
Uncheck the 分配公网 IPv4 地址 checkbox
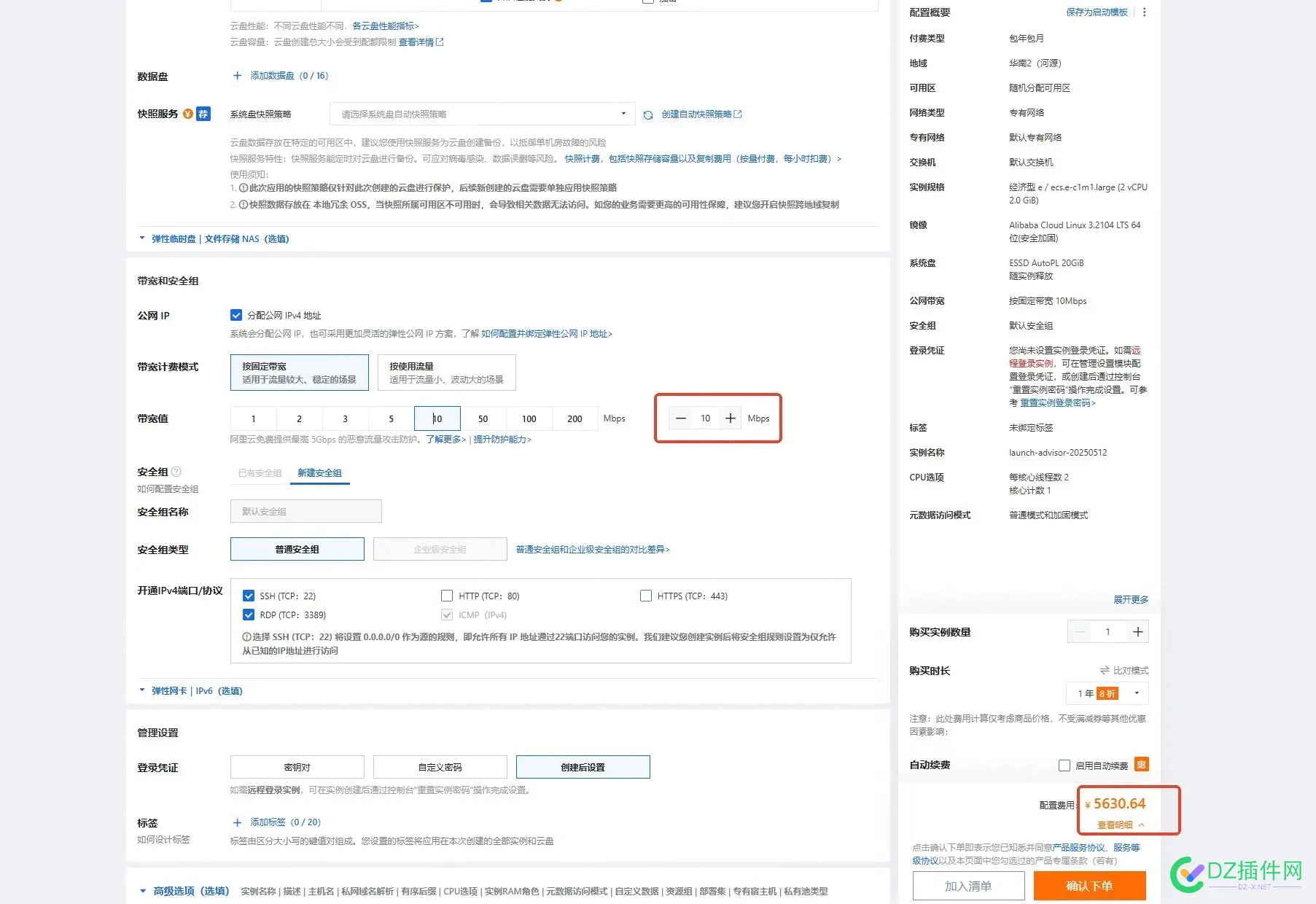point(236,316)
